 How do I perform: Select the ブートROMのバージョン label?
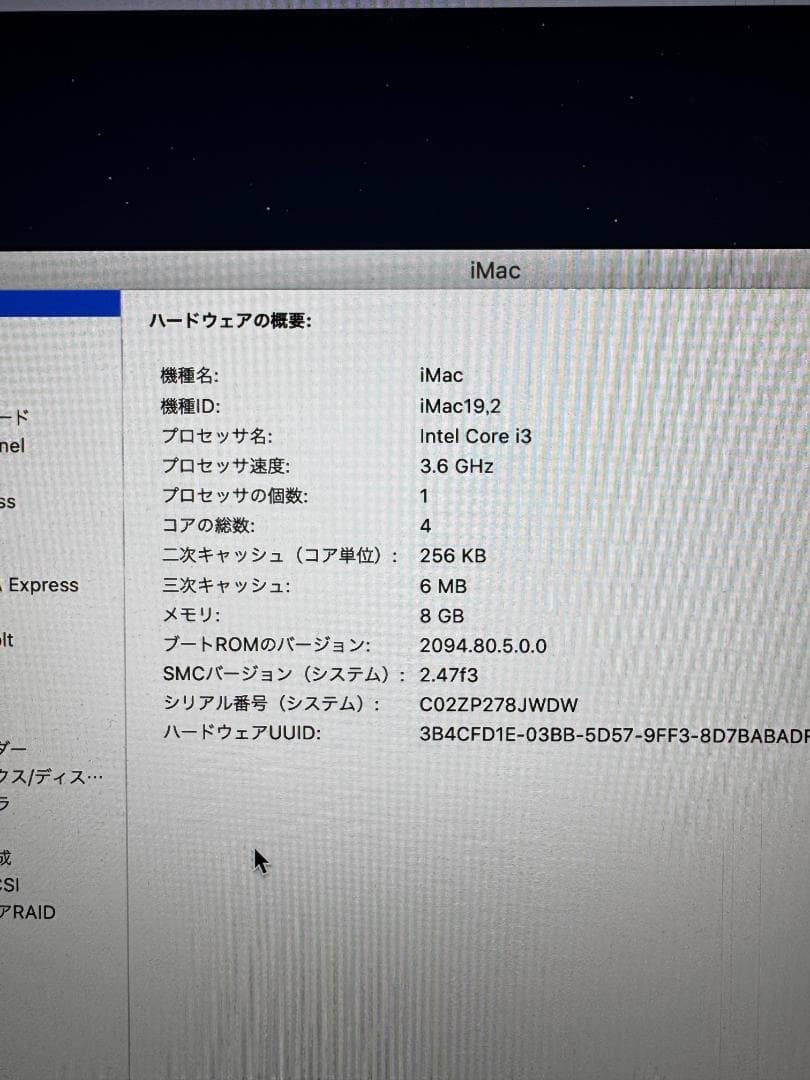pos(266,645)
